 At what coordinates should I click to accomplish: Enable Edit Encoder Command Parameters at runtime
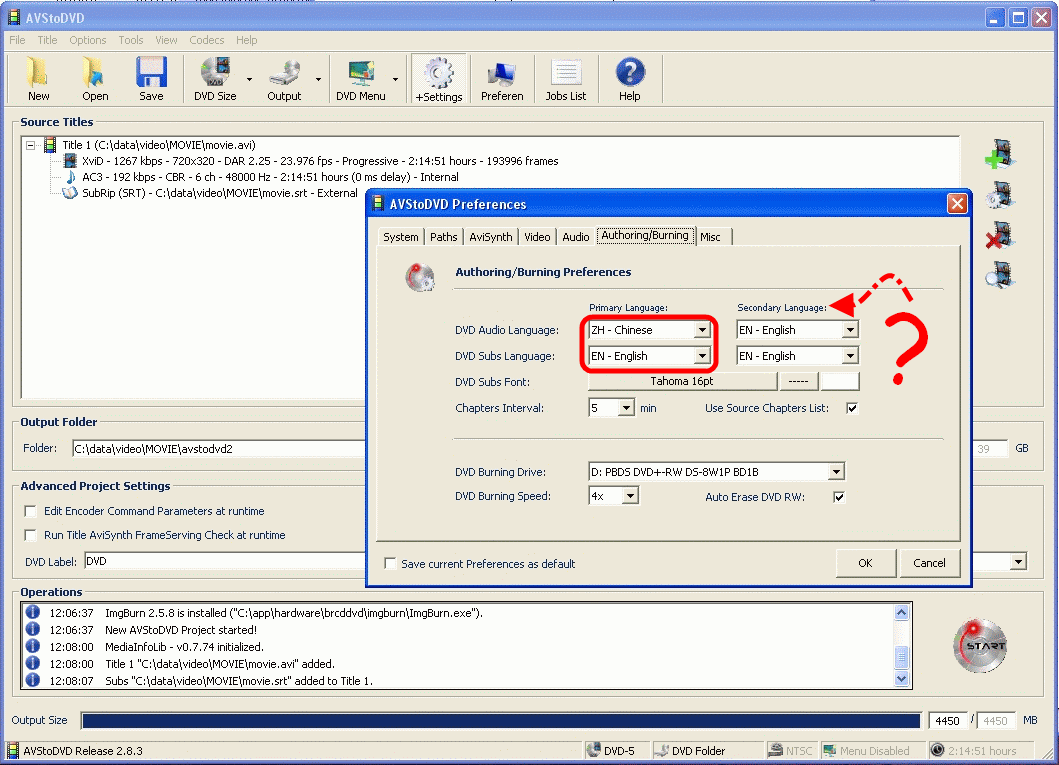[30, 511]
